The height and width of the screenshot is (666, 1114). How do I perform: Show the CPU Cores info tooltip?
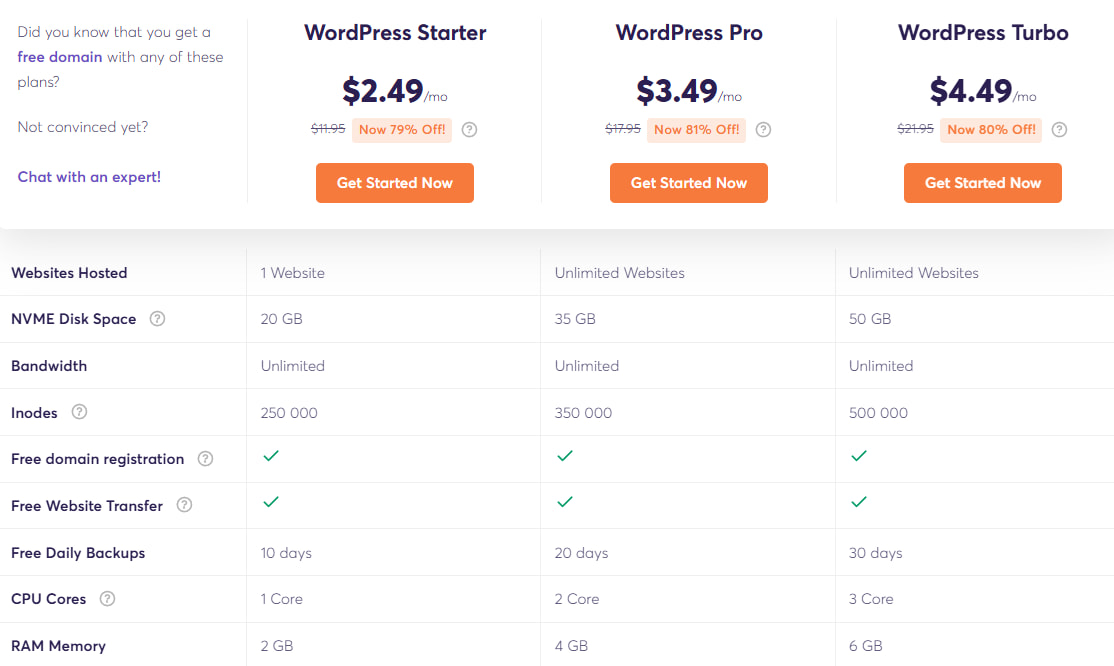107,599
